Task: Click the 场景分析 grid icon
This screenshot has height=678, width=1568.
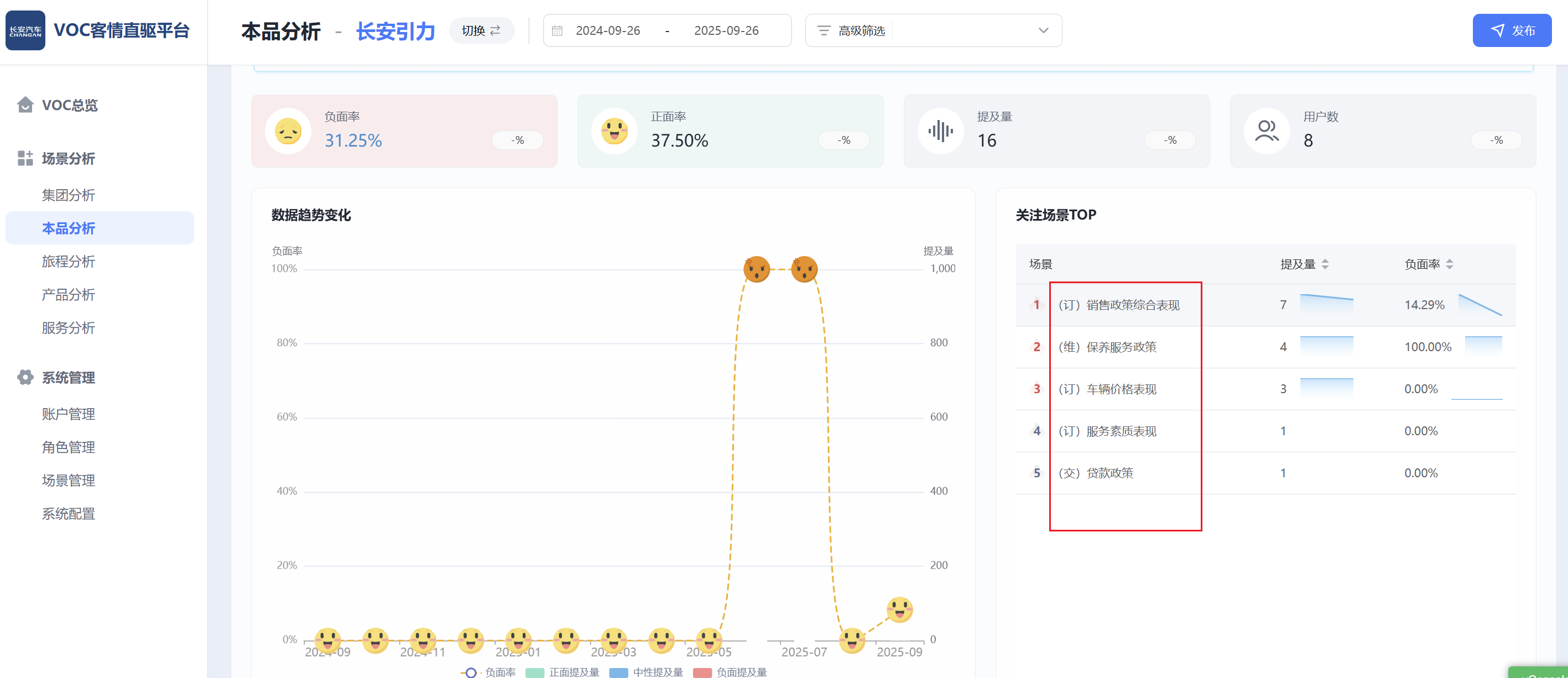Action: tap(25, 158)
